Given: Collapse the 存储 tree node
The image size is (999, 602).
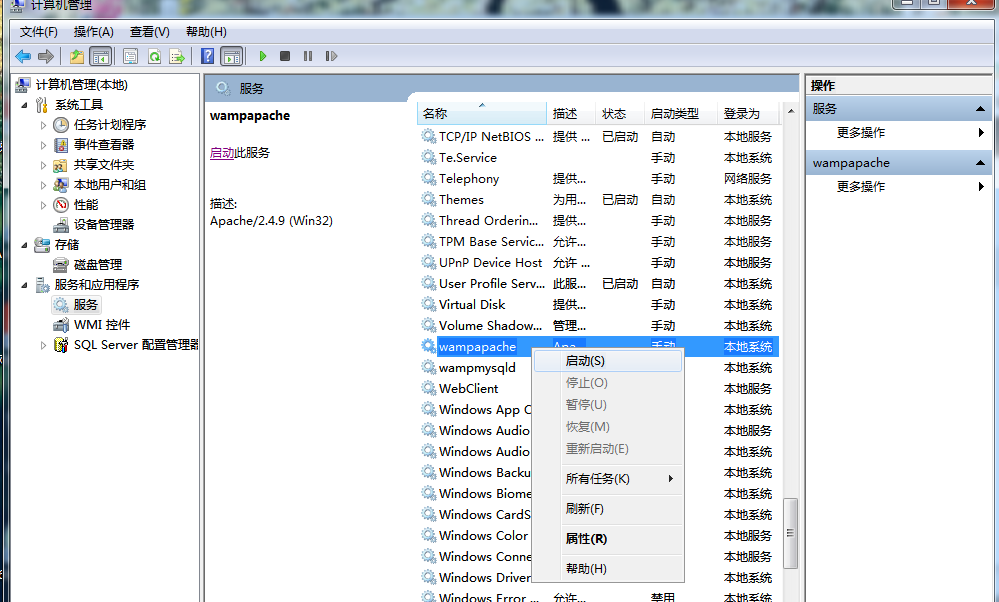Looking at the screenshot, I should (24, 245).
